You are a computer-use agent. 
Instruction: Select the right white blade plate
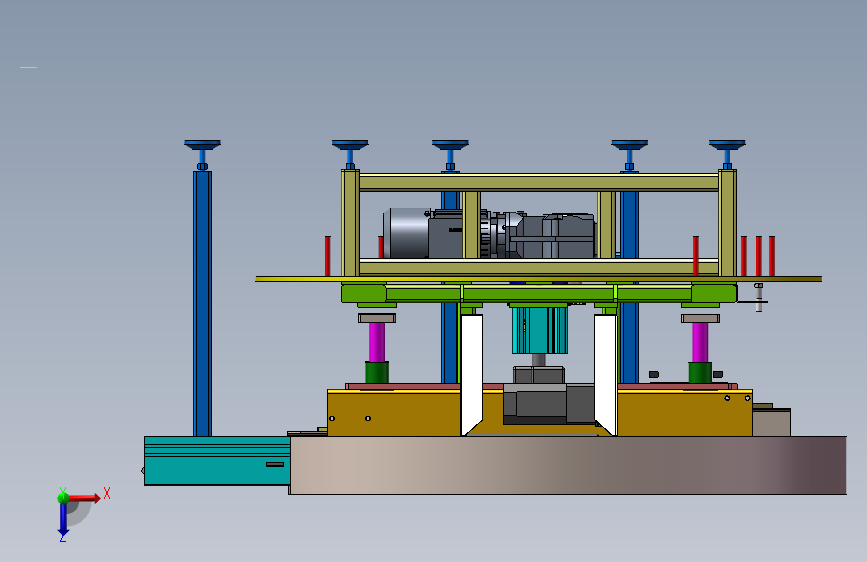(605, 374)
